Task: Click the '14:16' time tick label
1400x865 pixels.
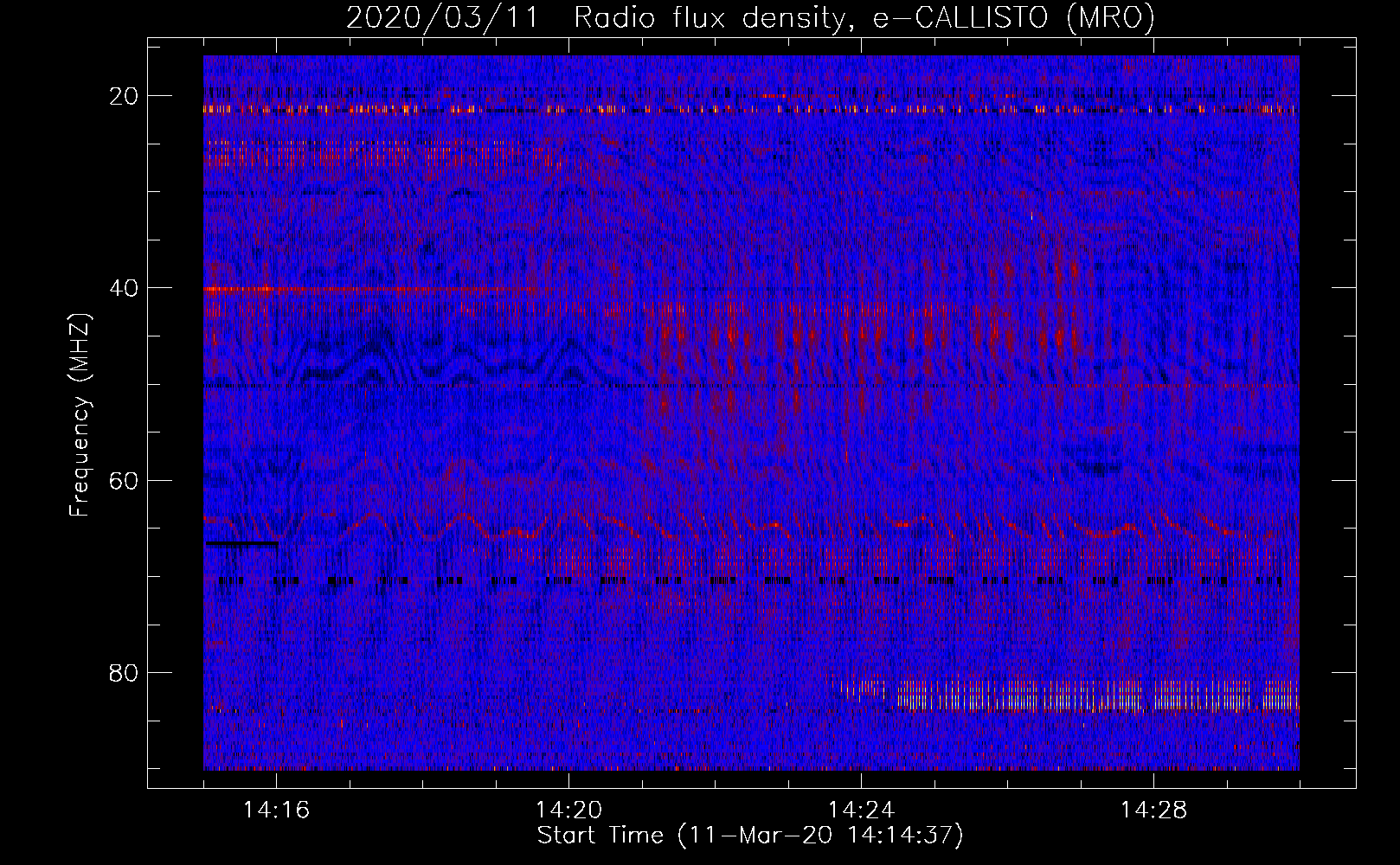Action: 276,811
